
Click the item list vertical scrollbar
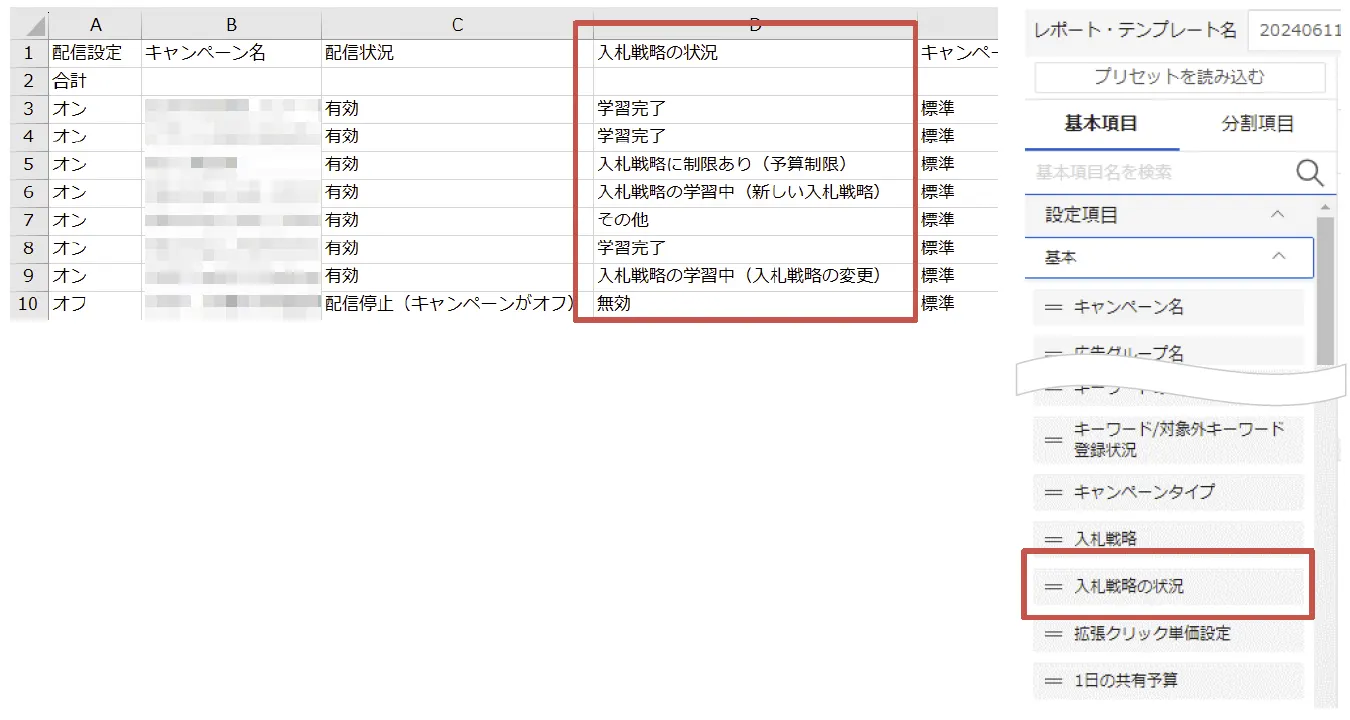pos(1325,290)
